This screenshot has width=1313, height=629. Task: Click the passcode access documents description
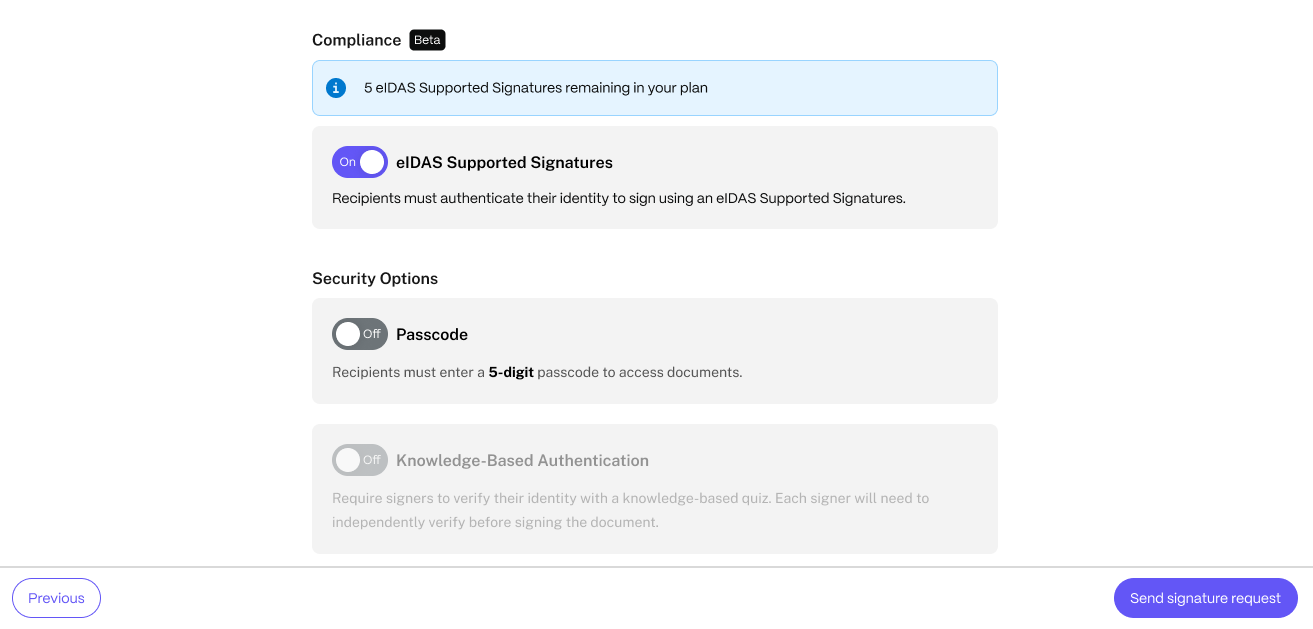pyautogui.click(x=640, y=372)
